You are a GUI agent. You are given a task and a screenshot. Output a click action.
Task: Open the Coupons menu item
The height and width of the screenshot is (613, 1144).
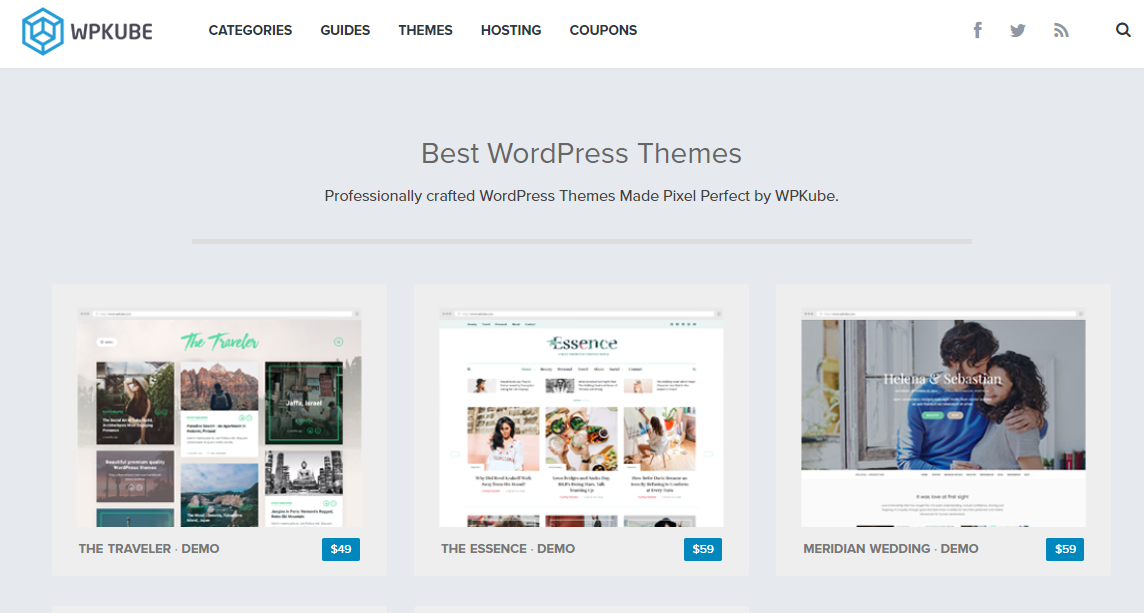(603, 30)
